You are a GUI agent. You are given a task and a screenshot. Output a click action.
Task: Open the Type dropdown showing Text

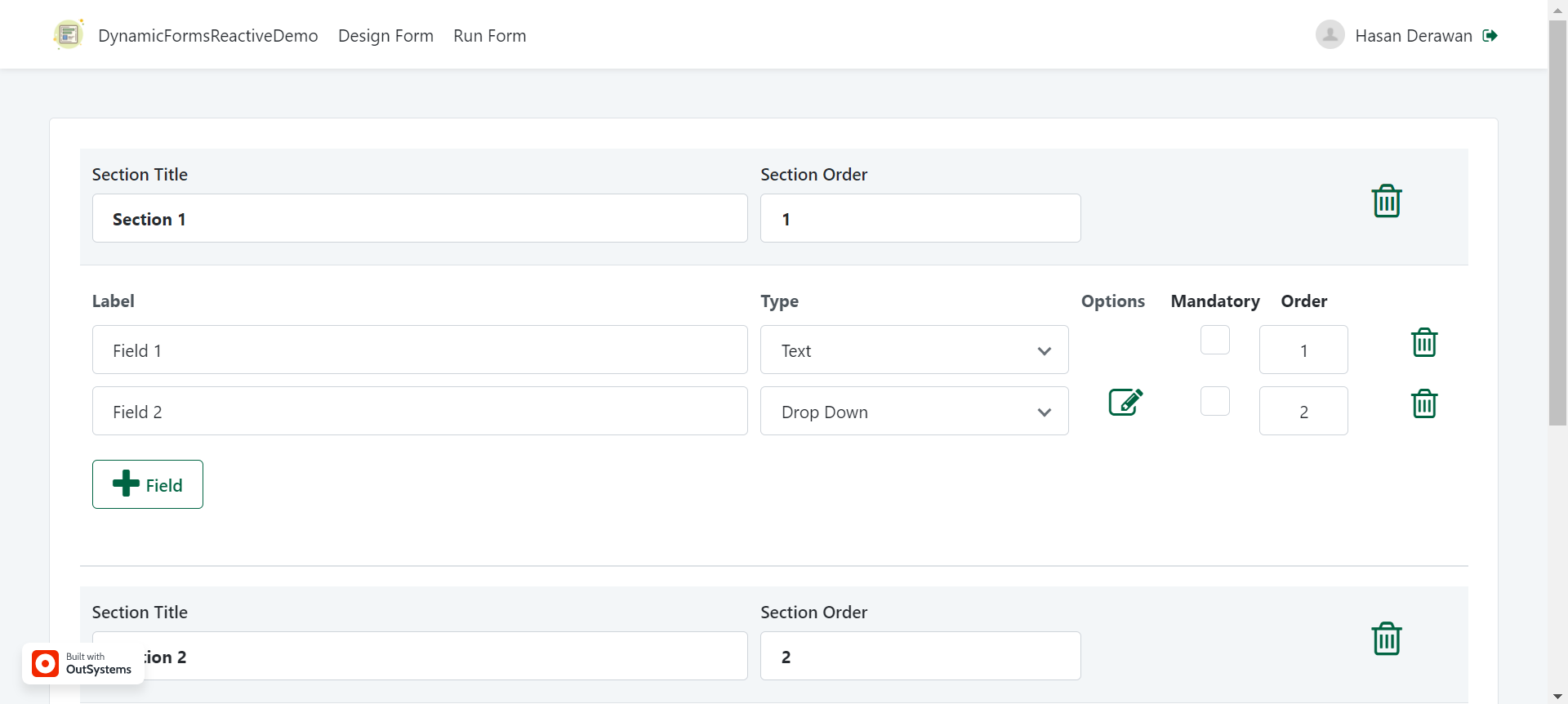[x=915, y=350]
